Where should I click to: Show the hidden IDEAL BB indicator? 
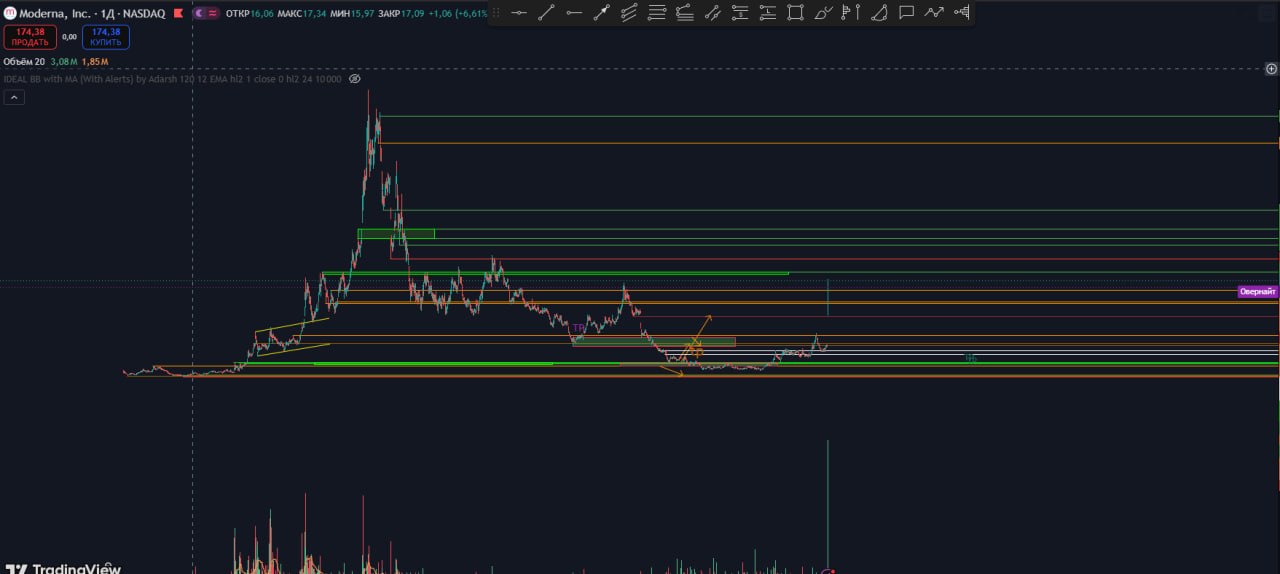tap(354, 79)
